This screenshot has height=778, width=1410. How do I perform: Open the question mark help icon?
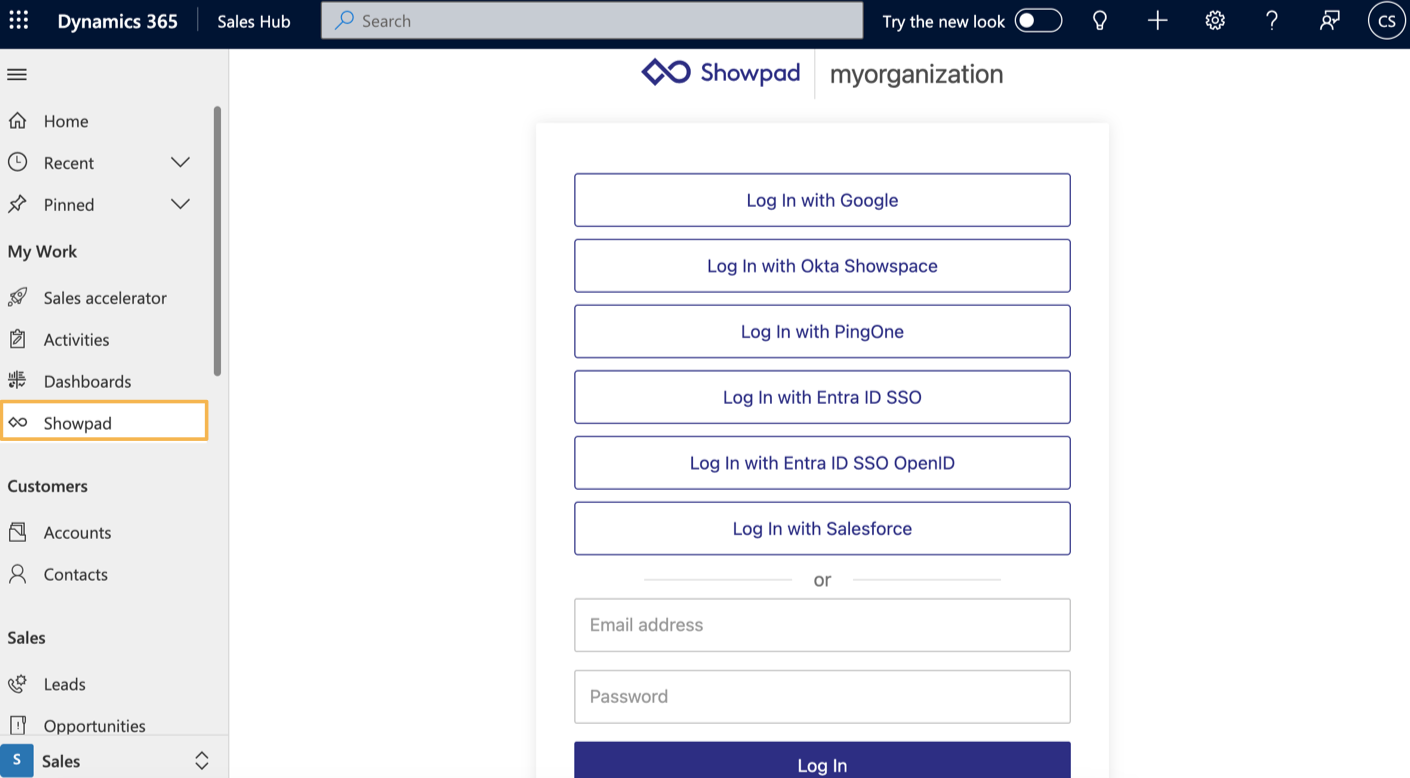[x=1272, y=20]
